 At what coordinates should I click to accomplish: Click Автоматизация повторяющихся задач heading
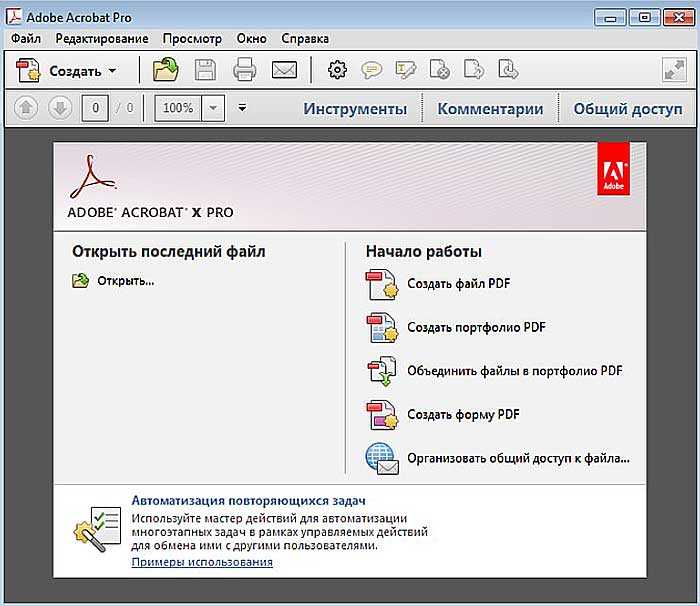point(248,501)
